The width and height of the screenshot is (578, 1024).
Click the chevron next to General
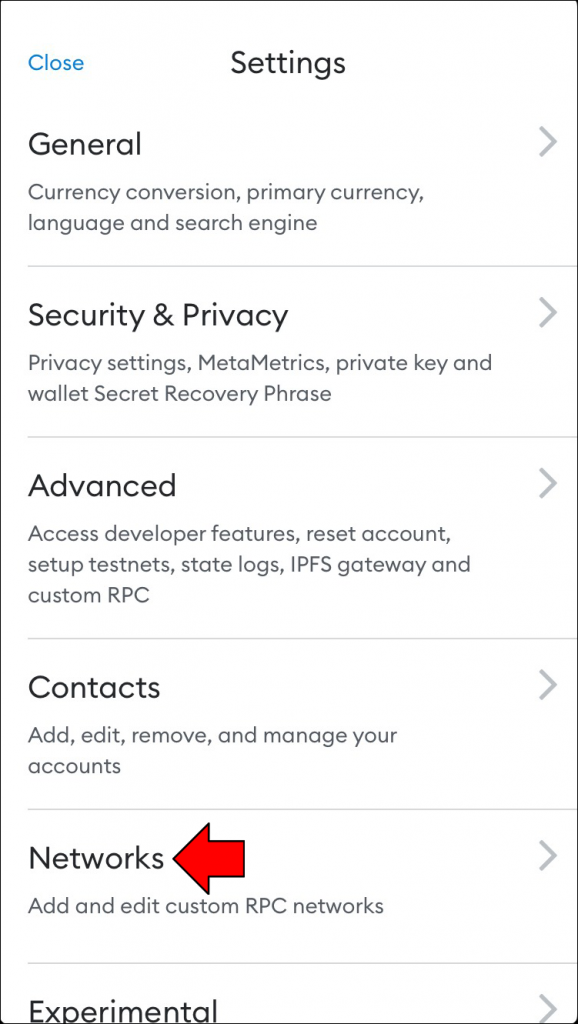[x=548, y=141]
